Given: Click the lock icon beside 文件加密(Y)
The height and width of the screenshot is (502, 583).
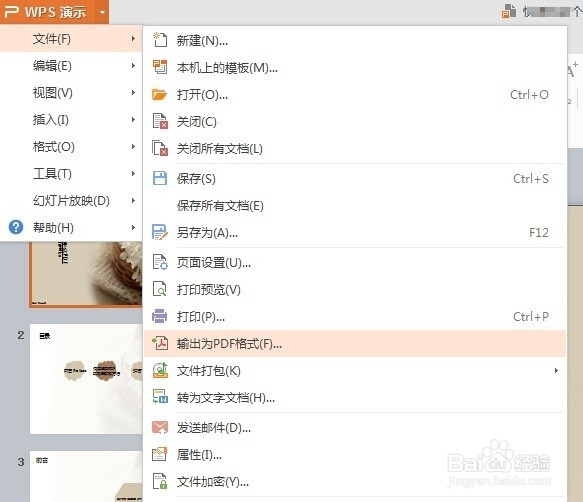Looking at the screenshot, I should coord(160,481).
